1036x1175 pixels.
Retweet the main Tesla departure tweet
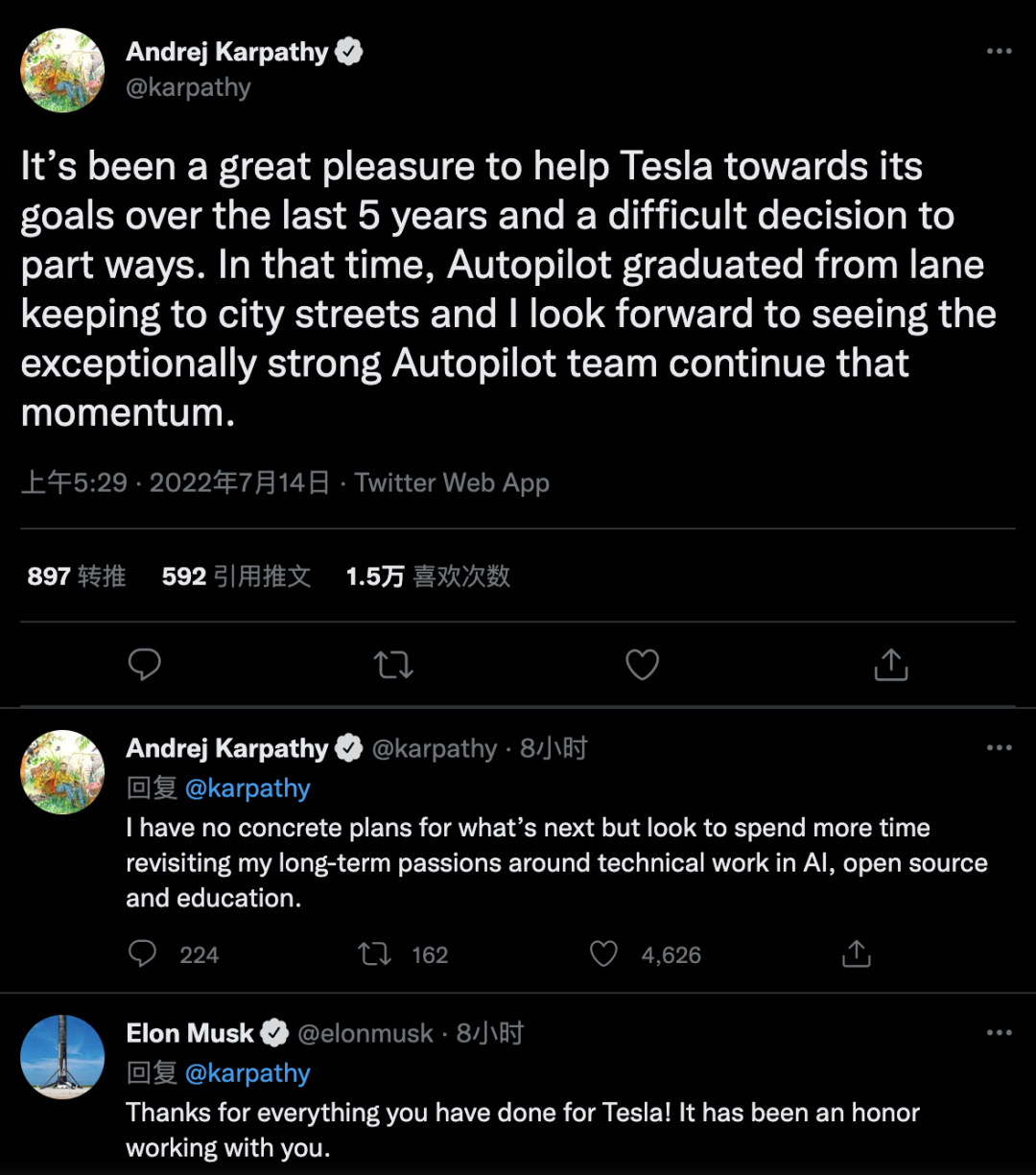(393, 665)
